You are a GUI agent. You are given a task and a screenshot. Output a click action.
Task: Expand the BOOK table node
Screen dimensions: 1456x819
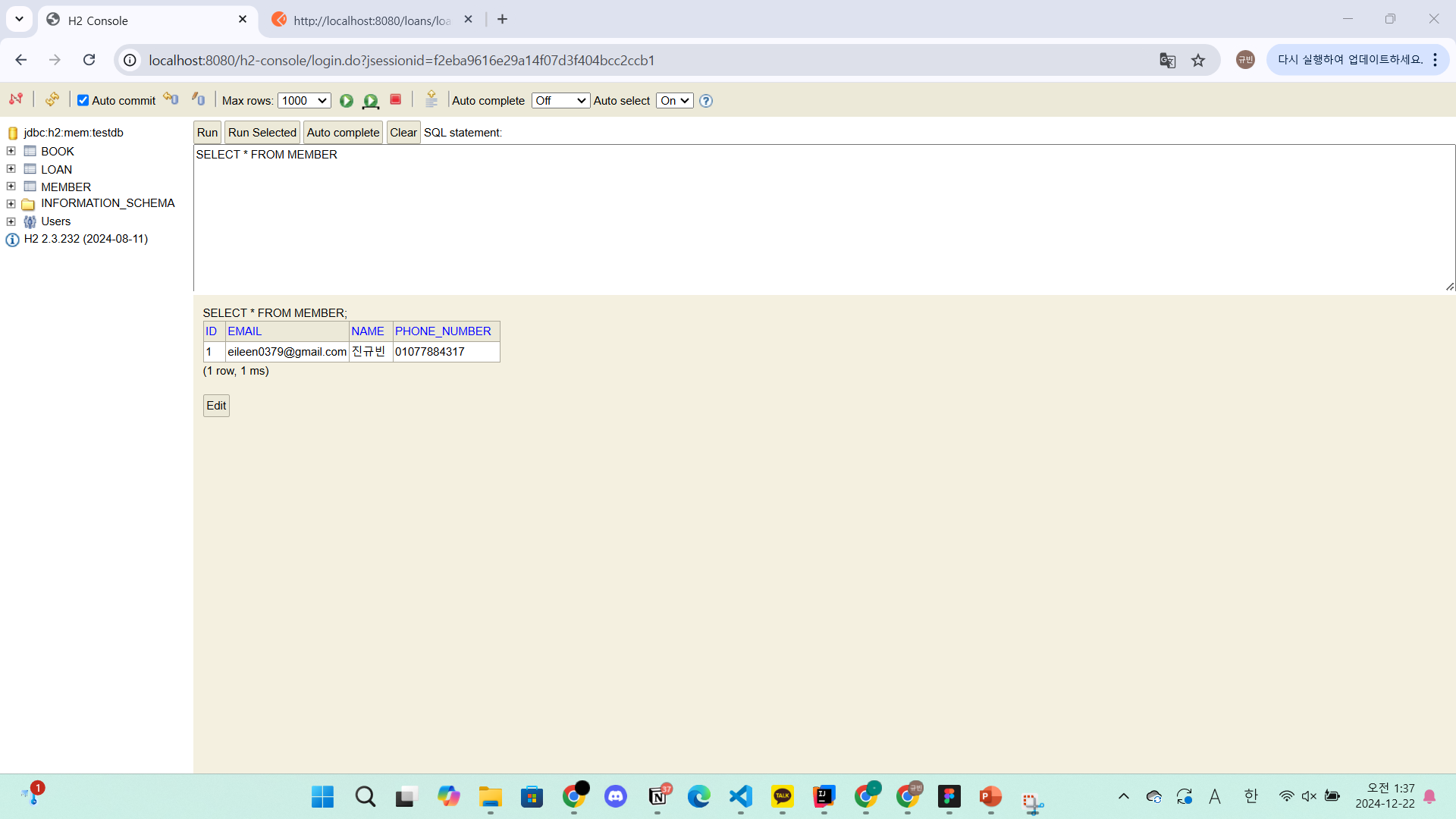[x=11, y=151]
